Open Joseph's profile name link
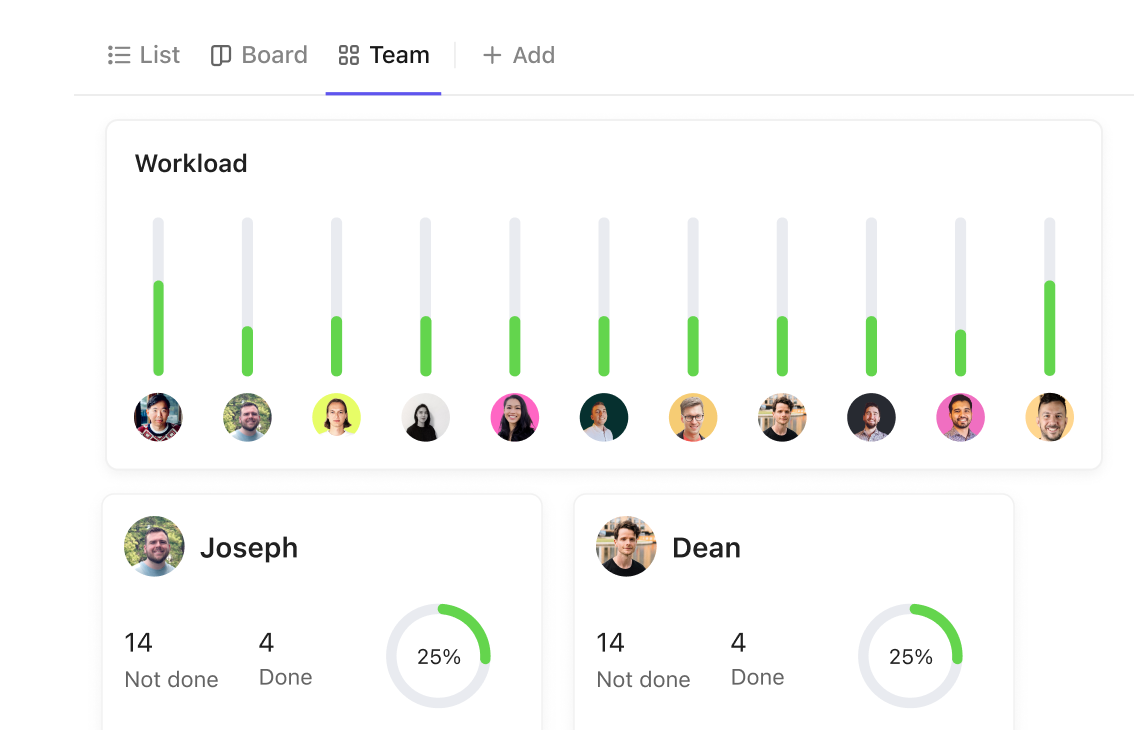 [249, 548]
